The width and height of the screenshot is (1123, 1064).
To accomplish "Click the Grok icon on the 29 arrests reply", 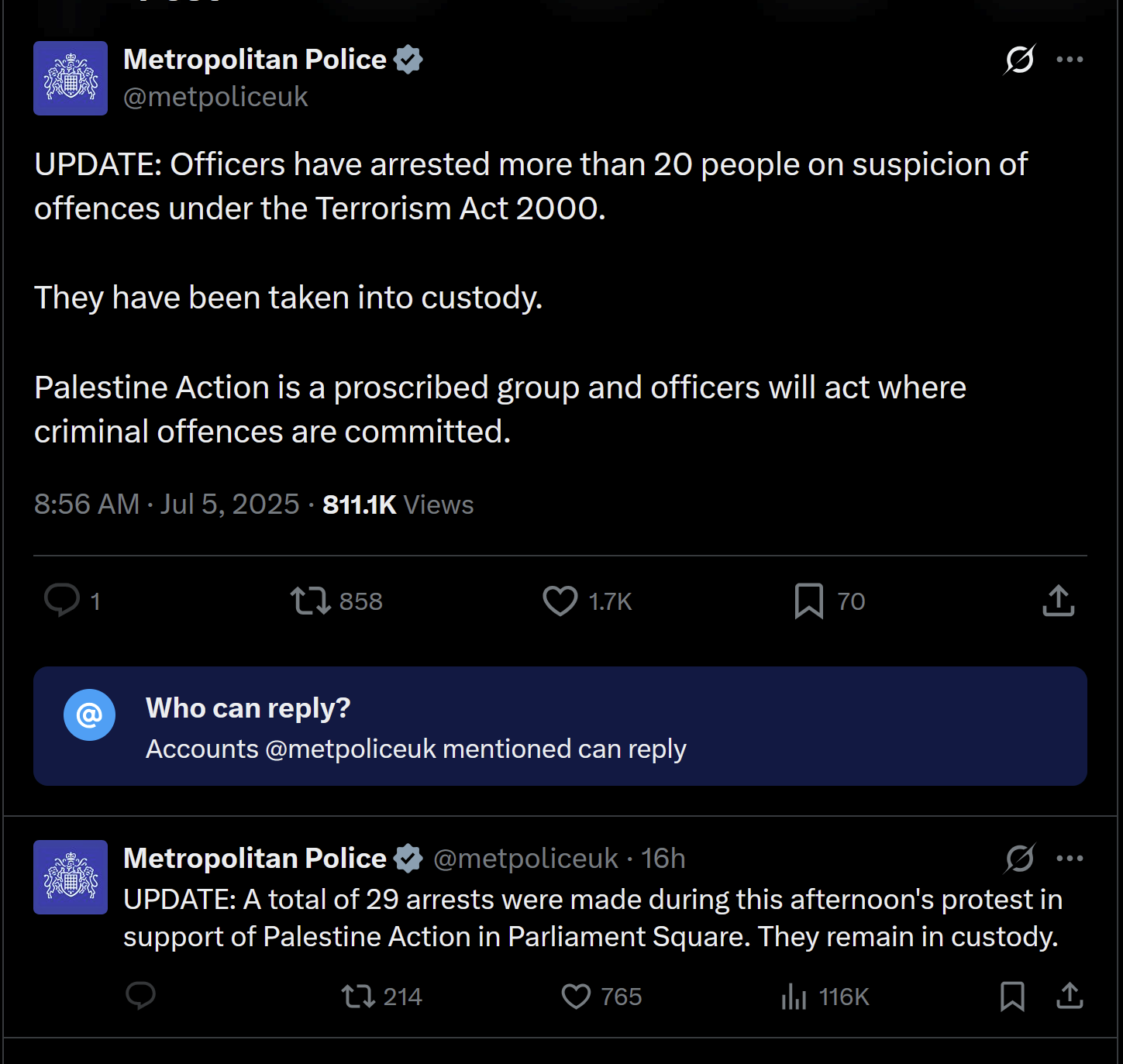I will tap(1019, 859).
